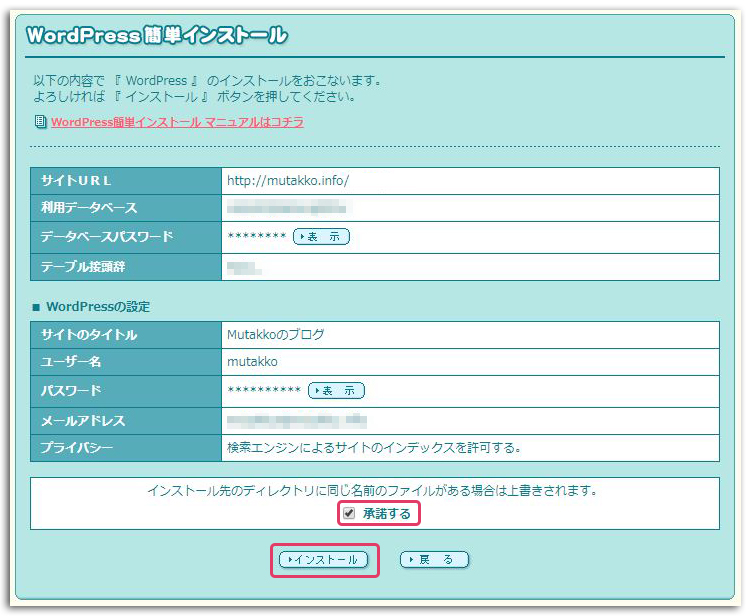The image size is (751, 616).
Task: Click the 承諾する label text
Action: [386, 513]
